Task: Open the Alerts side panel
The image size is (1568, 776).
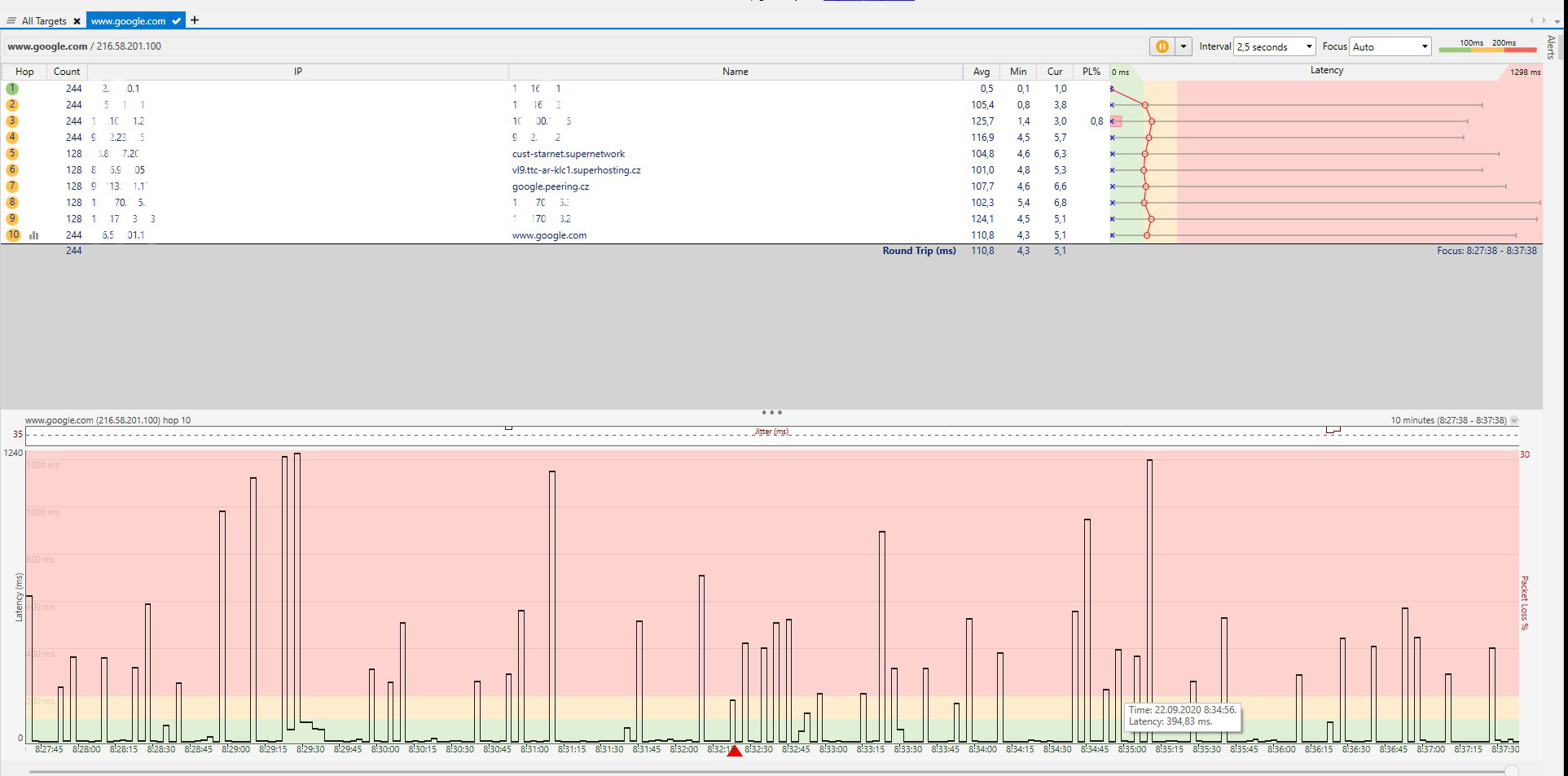Action: pos(1550,47)
